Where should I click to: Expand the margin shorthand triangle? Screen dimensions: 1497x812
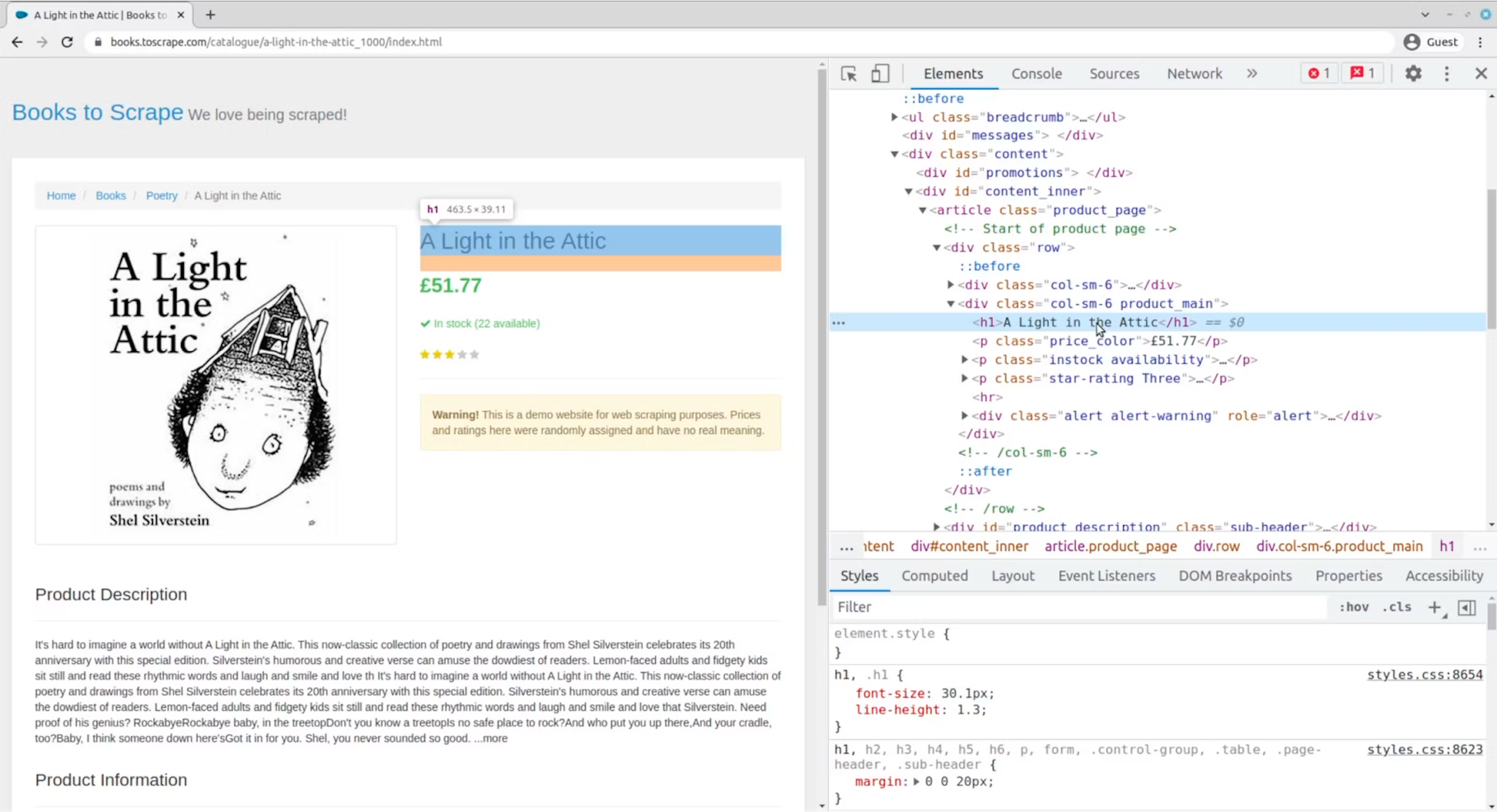[x=916, y=782]
